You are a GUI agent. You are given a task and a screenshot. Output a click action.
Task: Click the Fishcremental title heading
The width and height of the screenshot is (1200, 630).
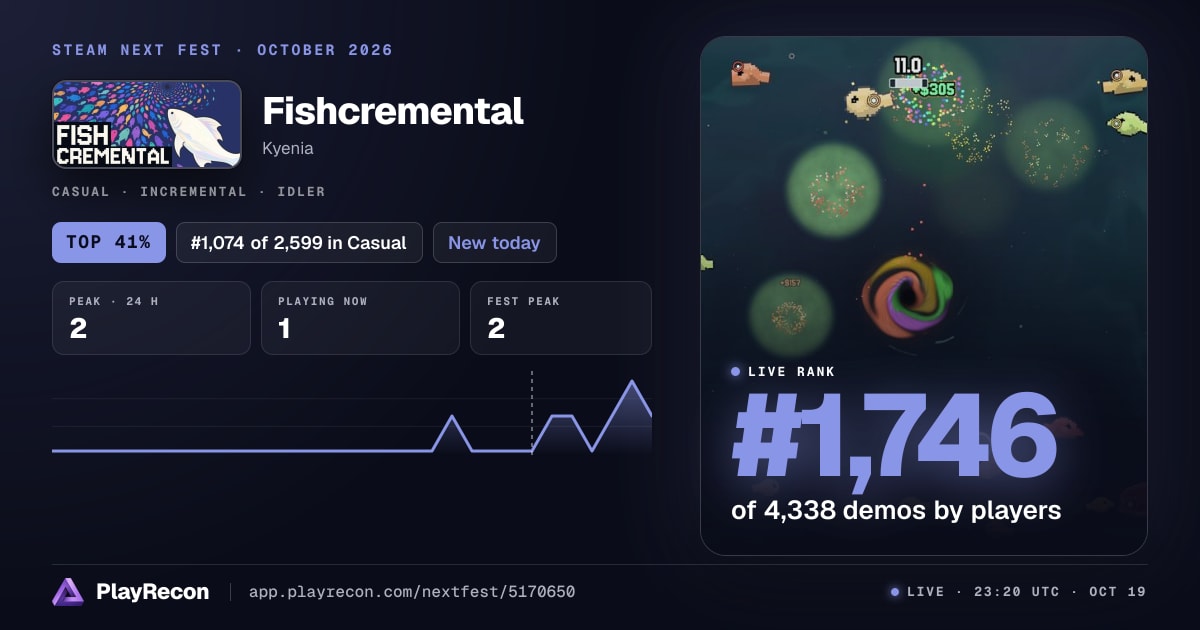coord(393,111)
